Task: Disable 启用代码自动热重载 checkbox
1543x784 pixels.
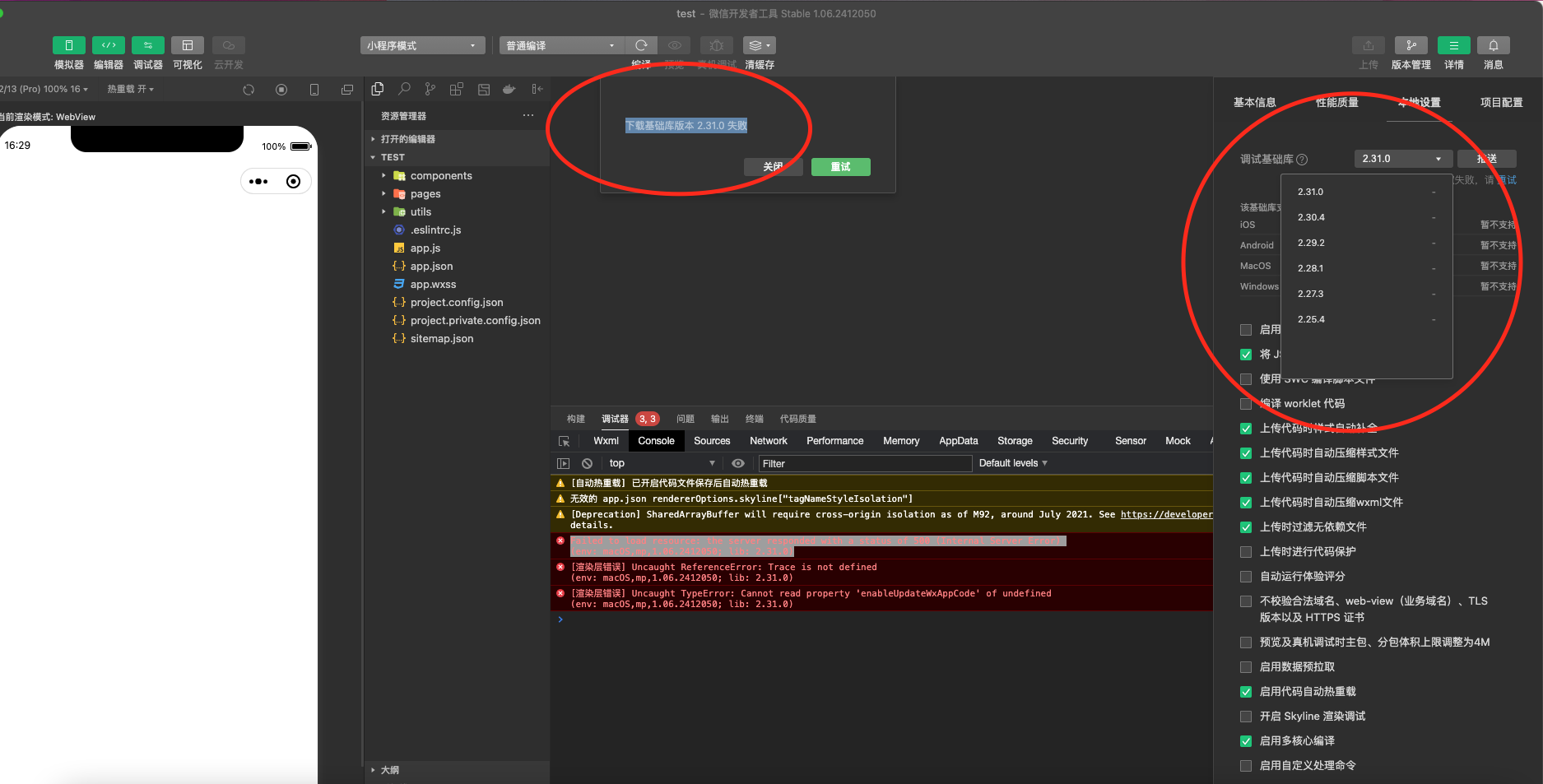Action: tap(1246, 692)
